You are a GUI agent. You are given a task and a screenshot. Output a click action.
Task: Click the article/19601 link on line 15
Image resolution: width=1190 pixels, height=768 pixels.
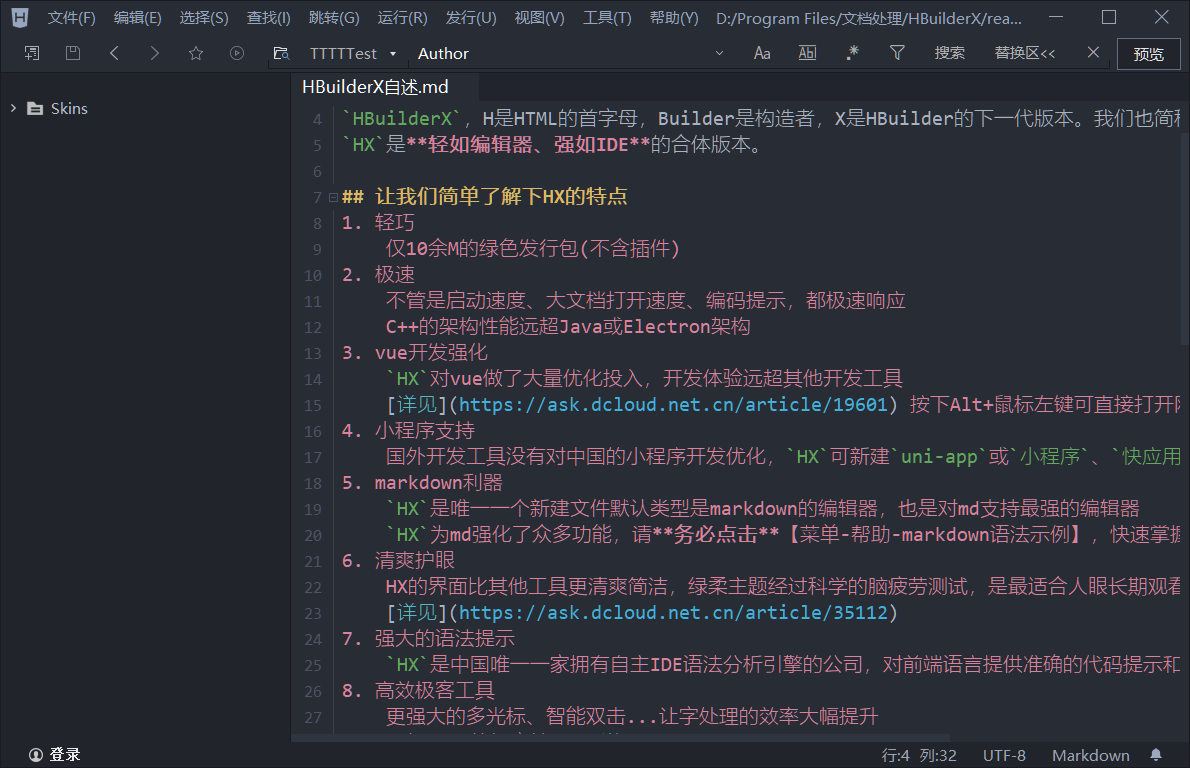673,404
